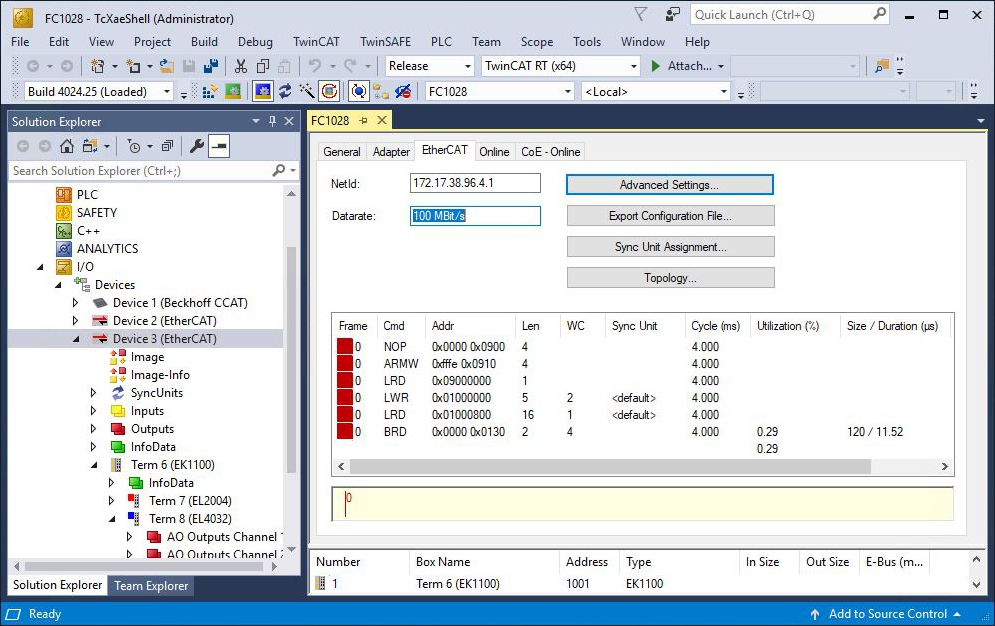Switch to the Team Explorer tab
The height and width of the screenshot is (626, 995).
tap(151, 585)
